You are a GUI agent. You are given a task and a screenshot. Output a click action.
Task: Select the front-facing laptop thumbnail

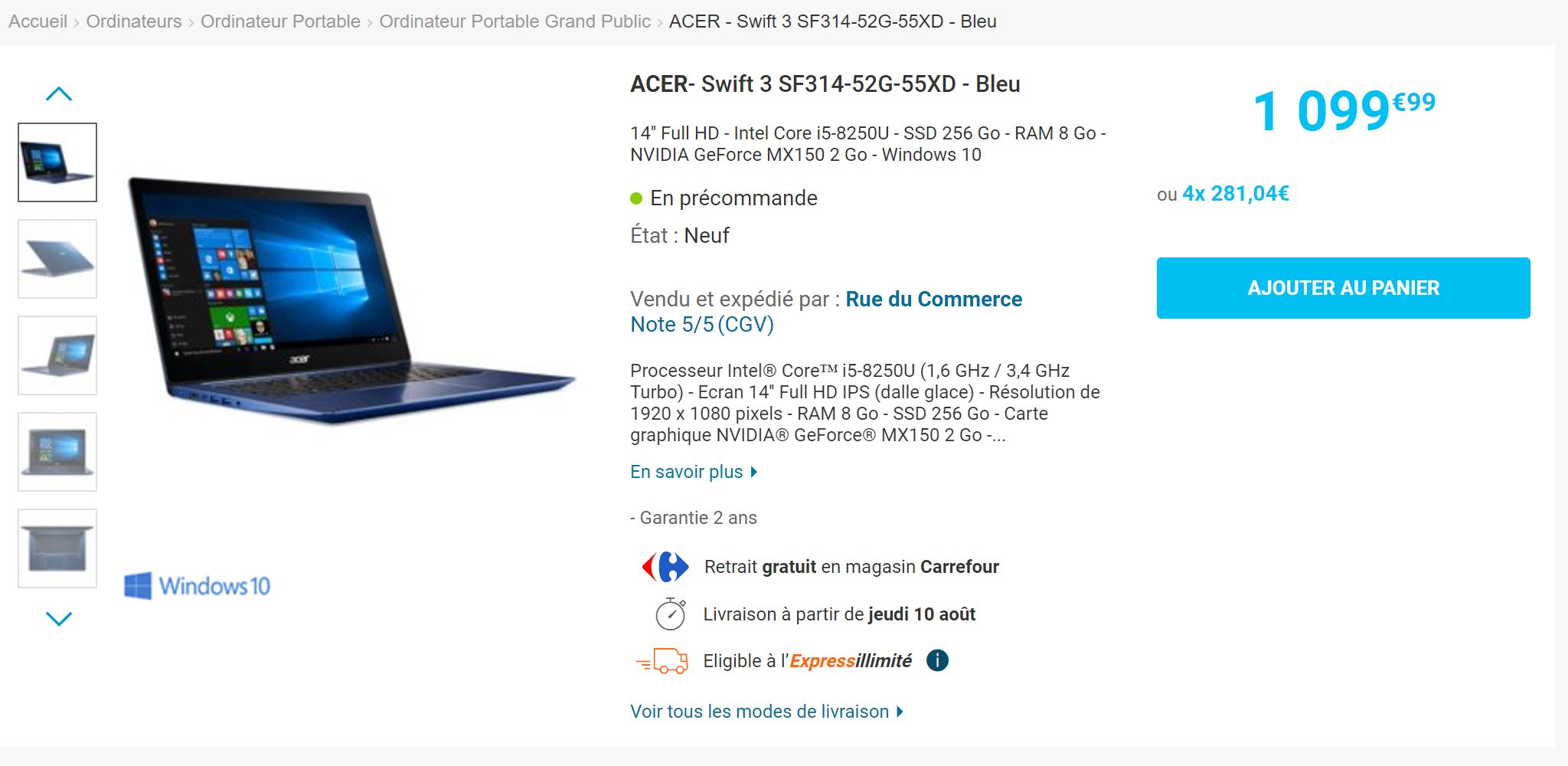tap(57, 452)
